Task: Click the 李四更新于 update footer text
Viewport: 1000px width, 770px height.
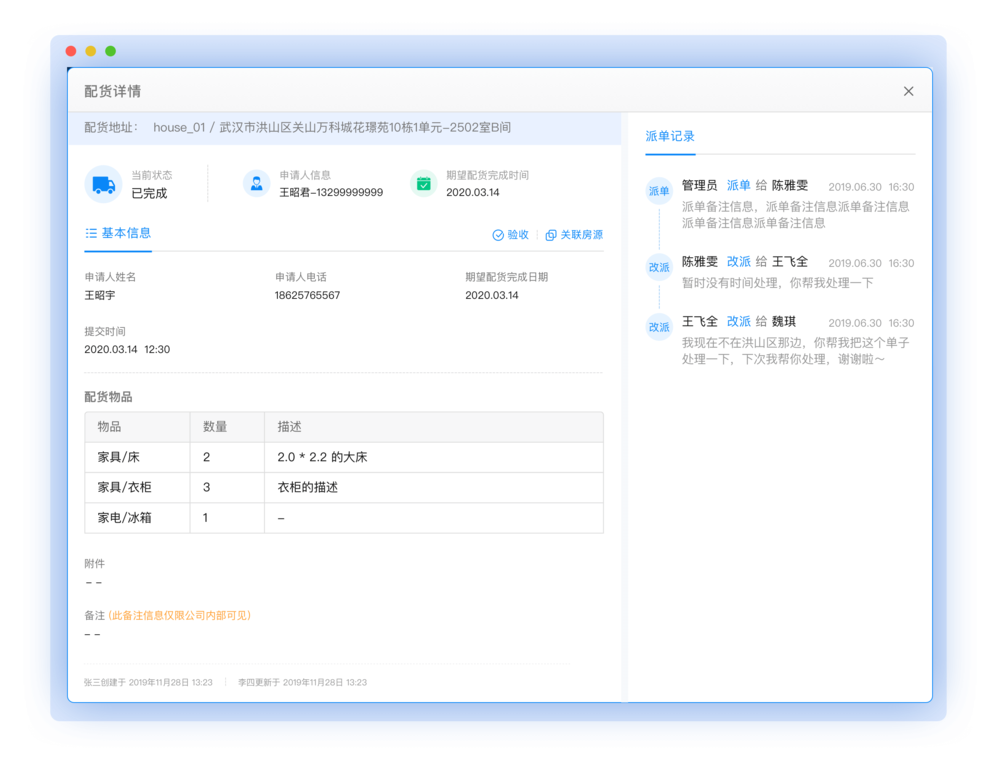Action: click(x=302, y=683)
